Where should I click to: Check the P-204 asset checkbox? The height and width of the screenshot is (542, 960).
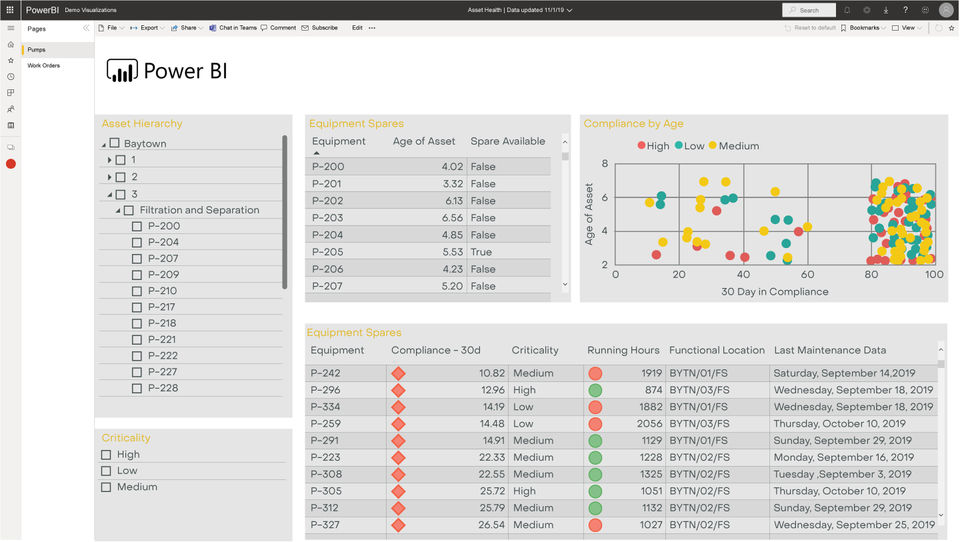click(137, 243)
